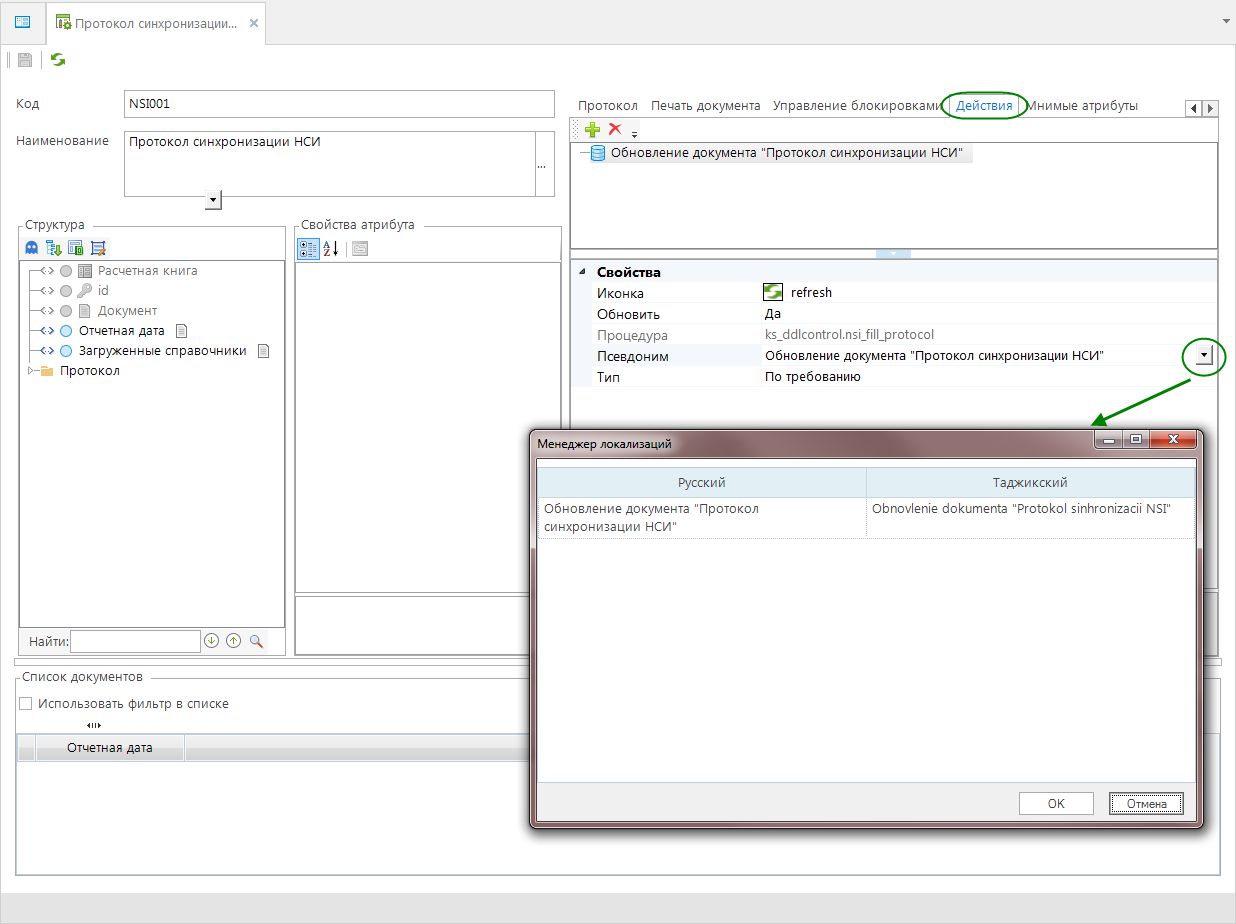
Task: Switch to the Печать документа tab
Action: coord(705,106)
